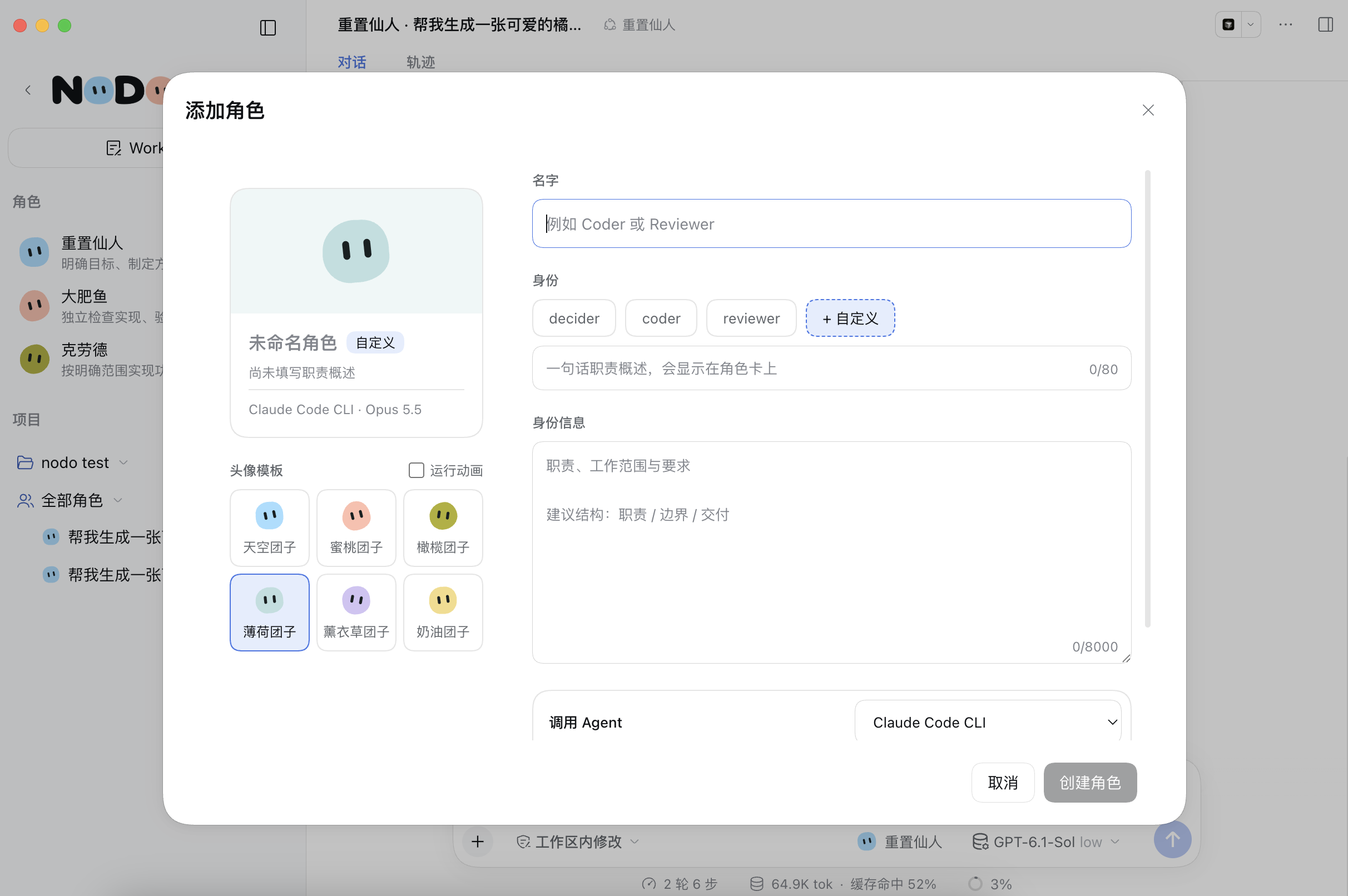Click the NODO logo in the sidebar

[x=107, y=89]
